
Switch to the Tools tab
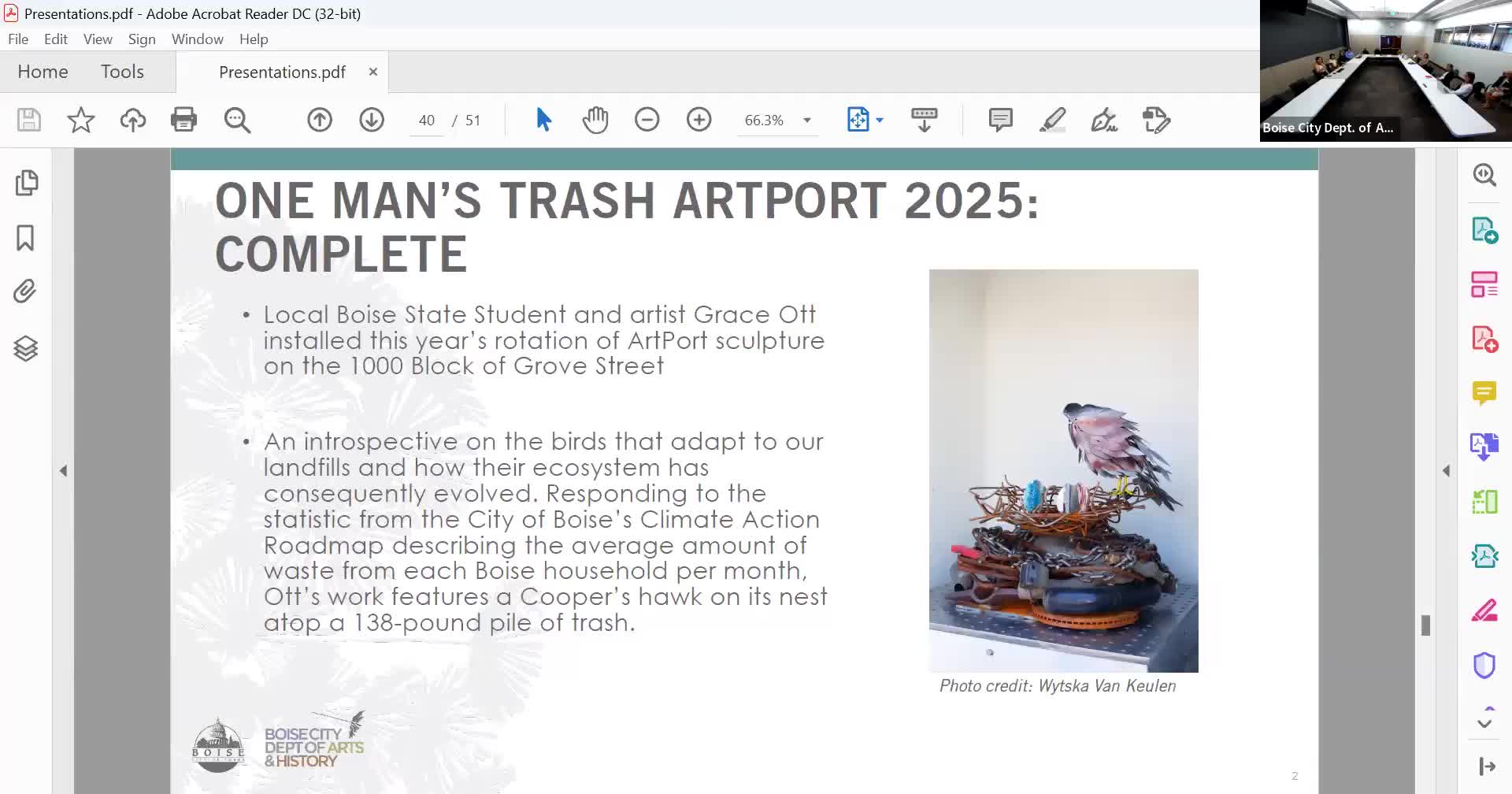coord(122,72)
